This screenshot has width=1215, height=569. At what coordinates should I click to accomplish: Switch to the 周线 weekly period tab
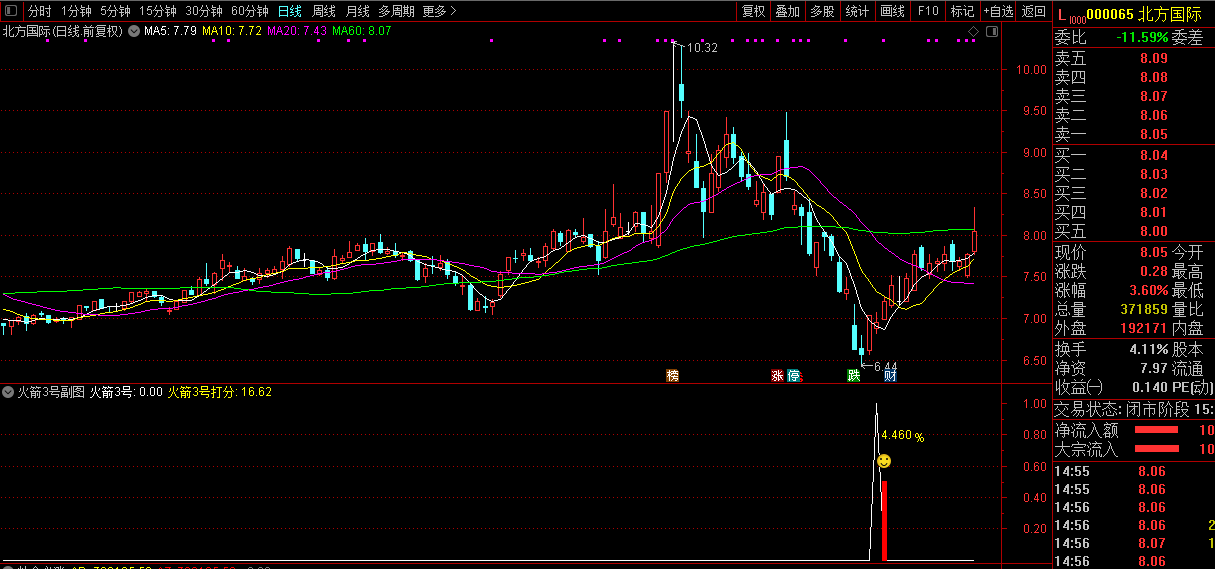(324, 11)
